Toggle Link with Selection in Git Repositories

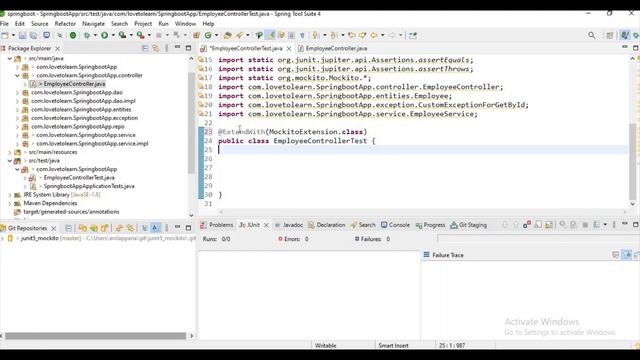click(x=119, y=228)
